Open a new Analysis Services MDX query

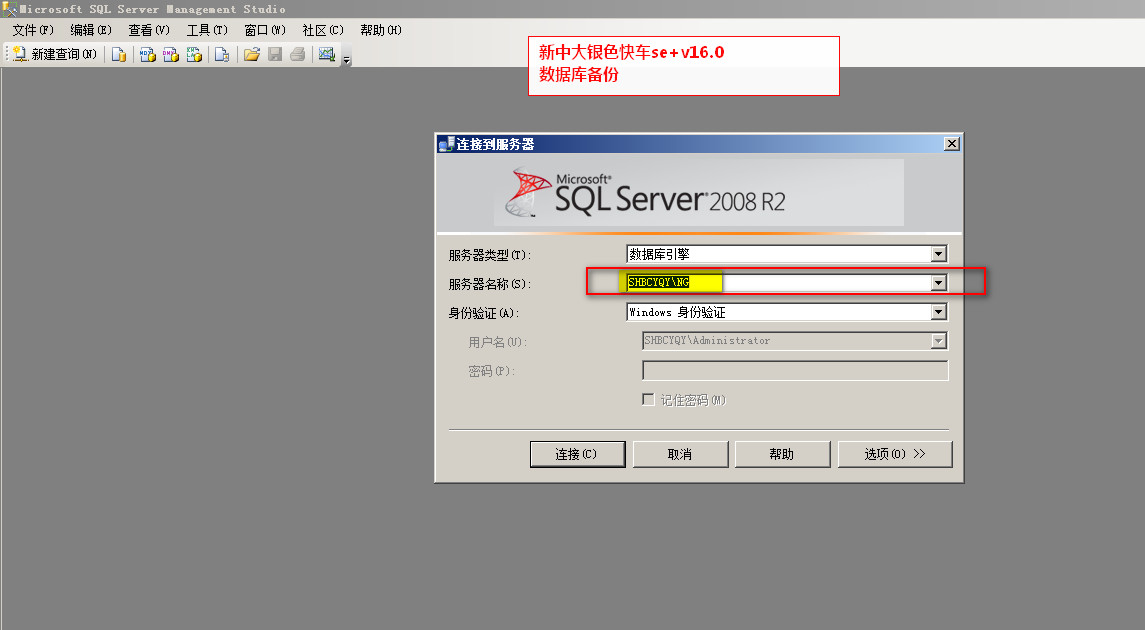pos(147,54)
